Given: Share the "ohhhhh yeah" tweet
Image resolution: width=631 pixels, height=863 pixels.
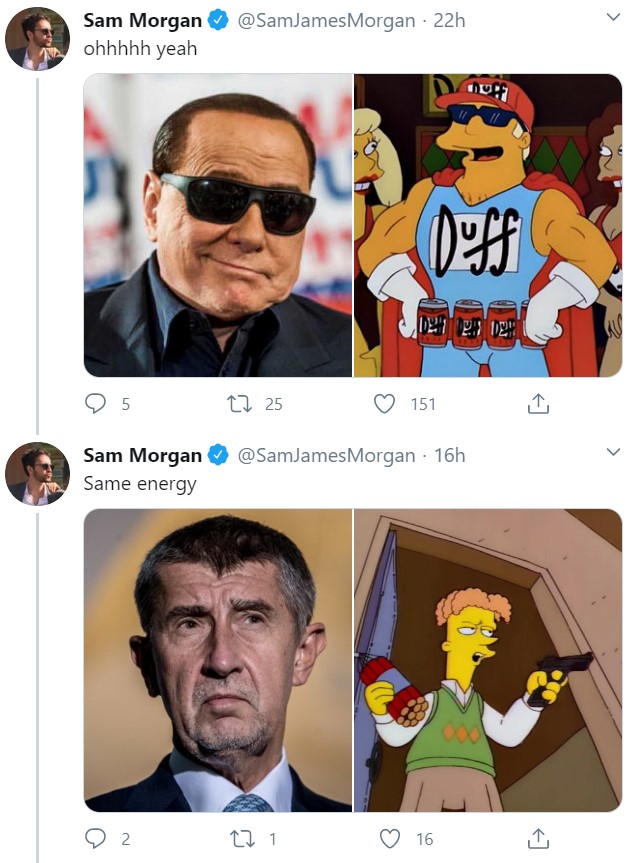Looking at the screenshot, I should [538, 404].
